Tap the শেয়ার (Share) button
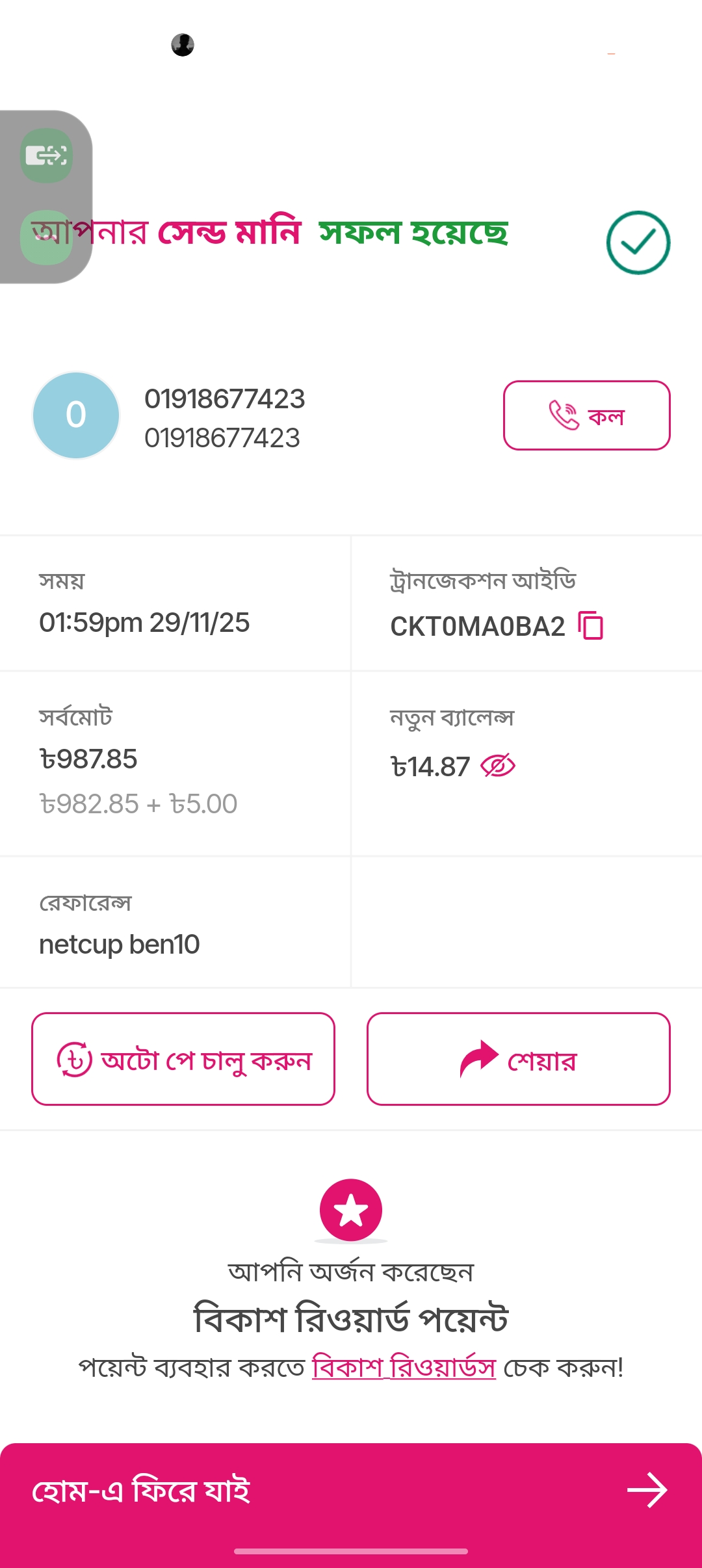The height and width of the screenshot is (1568, 702). (x=518, y=1059)
